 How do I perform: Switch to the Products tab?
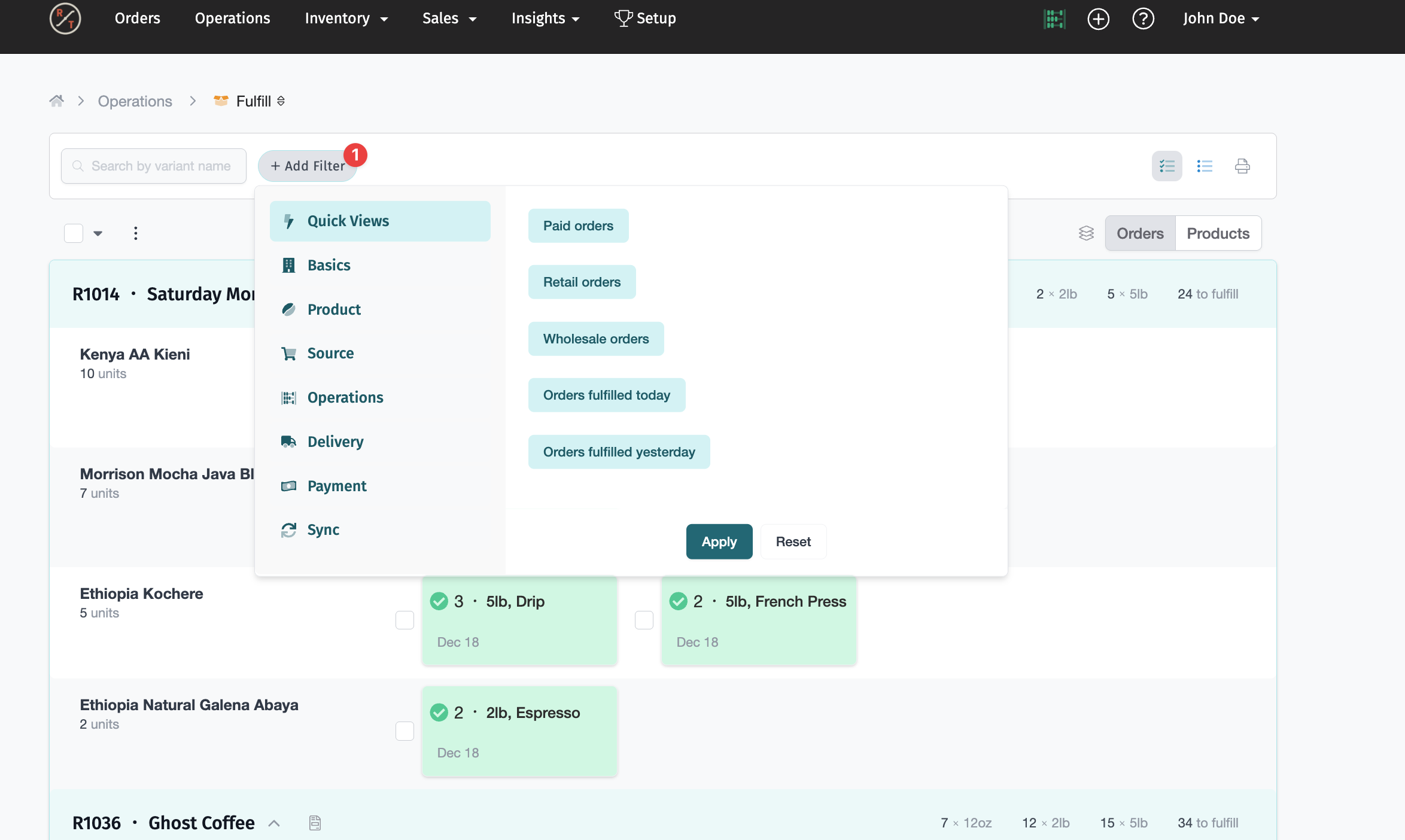tap(1218, 233)
